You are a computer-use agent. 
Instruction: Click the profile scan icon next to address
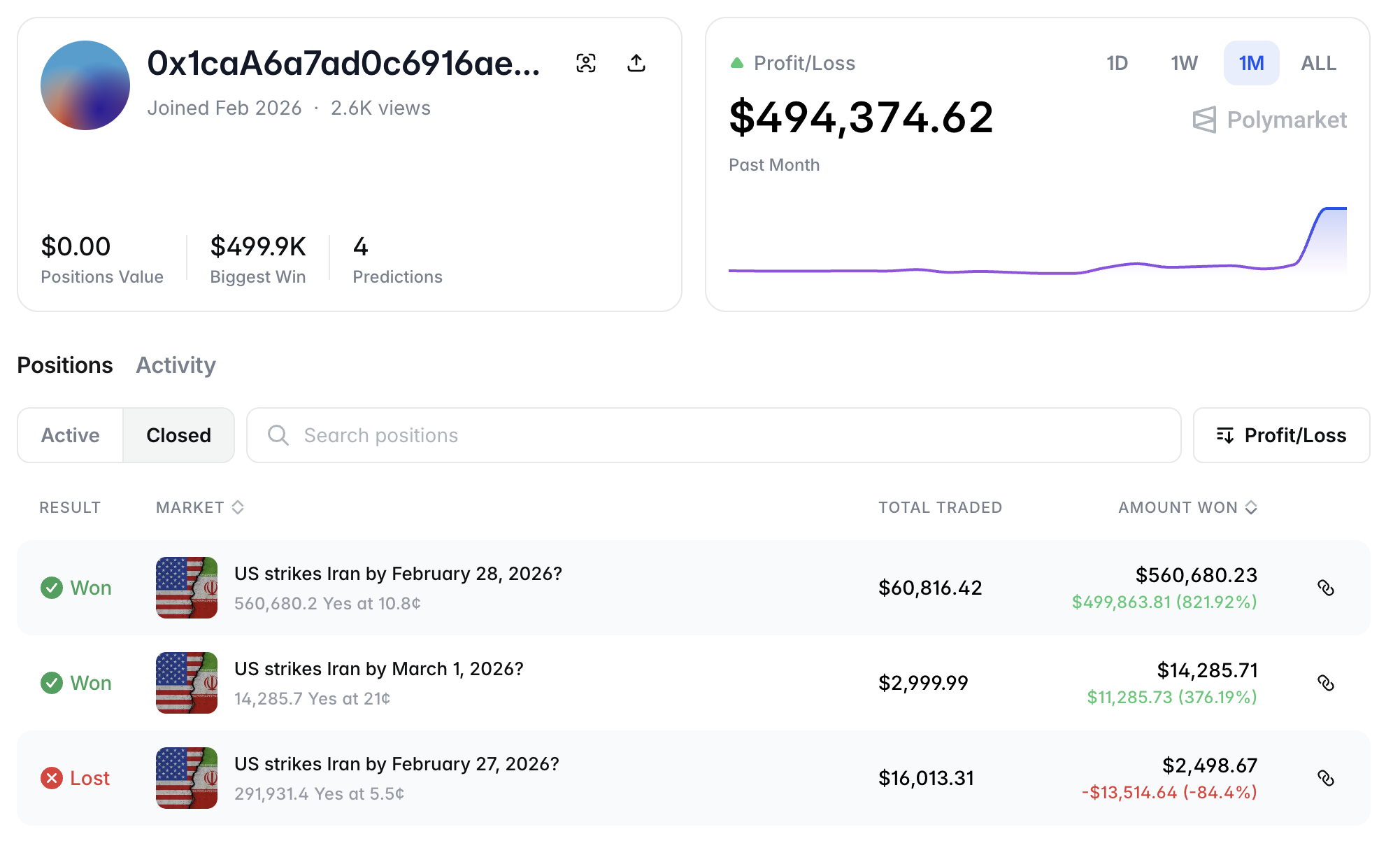click(x=586, y=63)
